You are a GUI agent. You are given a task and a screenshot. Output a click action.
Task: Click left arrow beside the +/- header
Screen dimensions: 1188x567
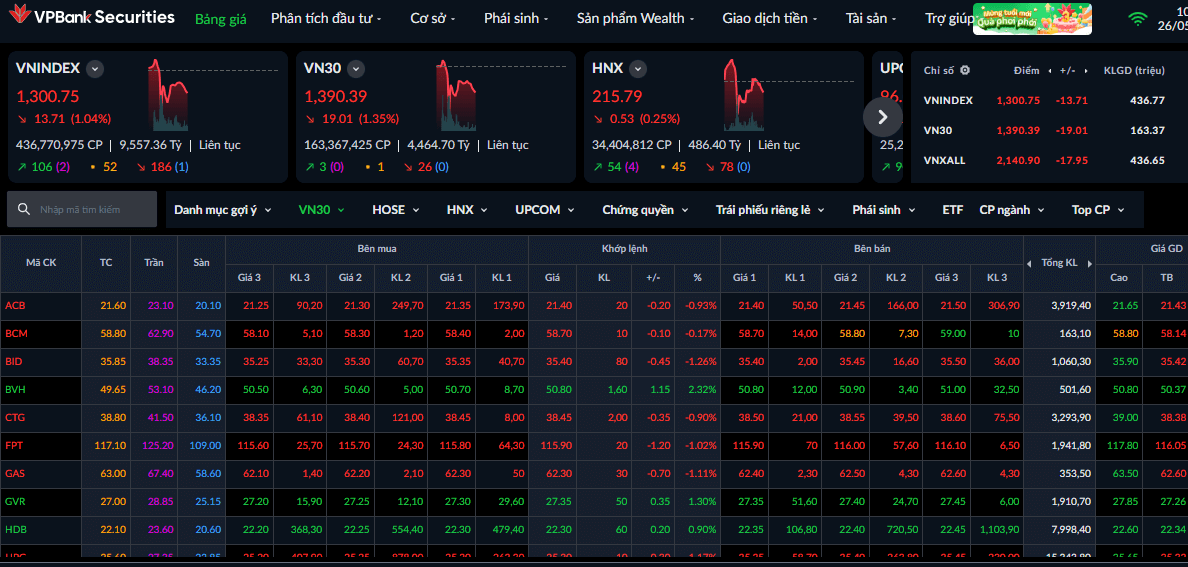point(1049,70)
